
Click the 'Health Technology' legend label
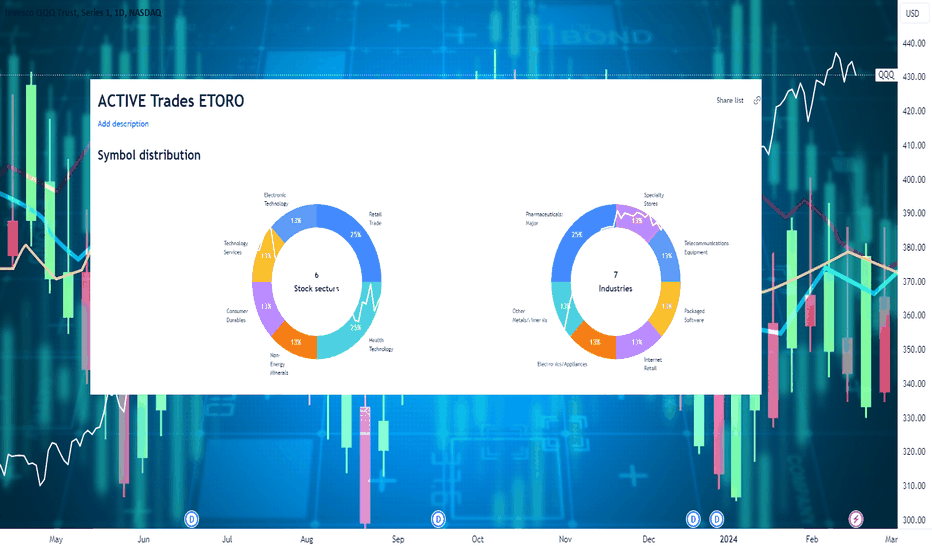pyautogui.click(x=381, y=345)
